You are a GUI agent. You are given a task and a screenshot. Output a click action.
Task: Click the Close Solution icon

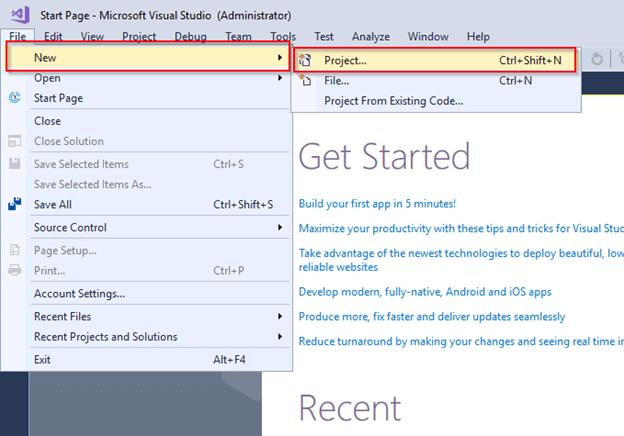coord(15,141)
